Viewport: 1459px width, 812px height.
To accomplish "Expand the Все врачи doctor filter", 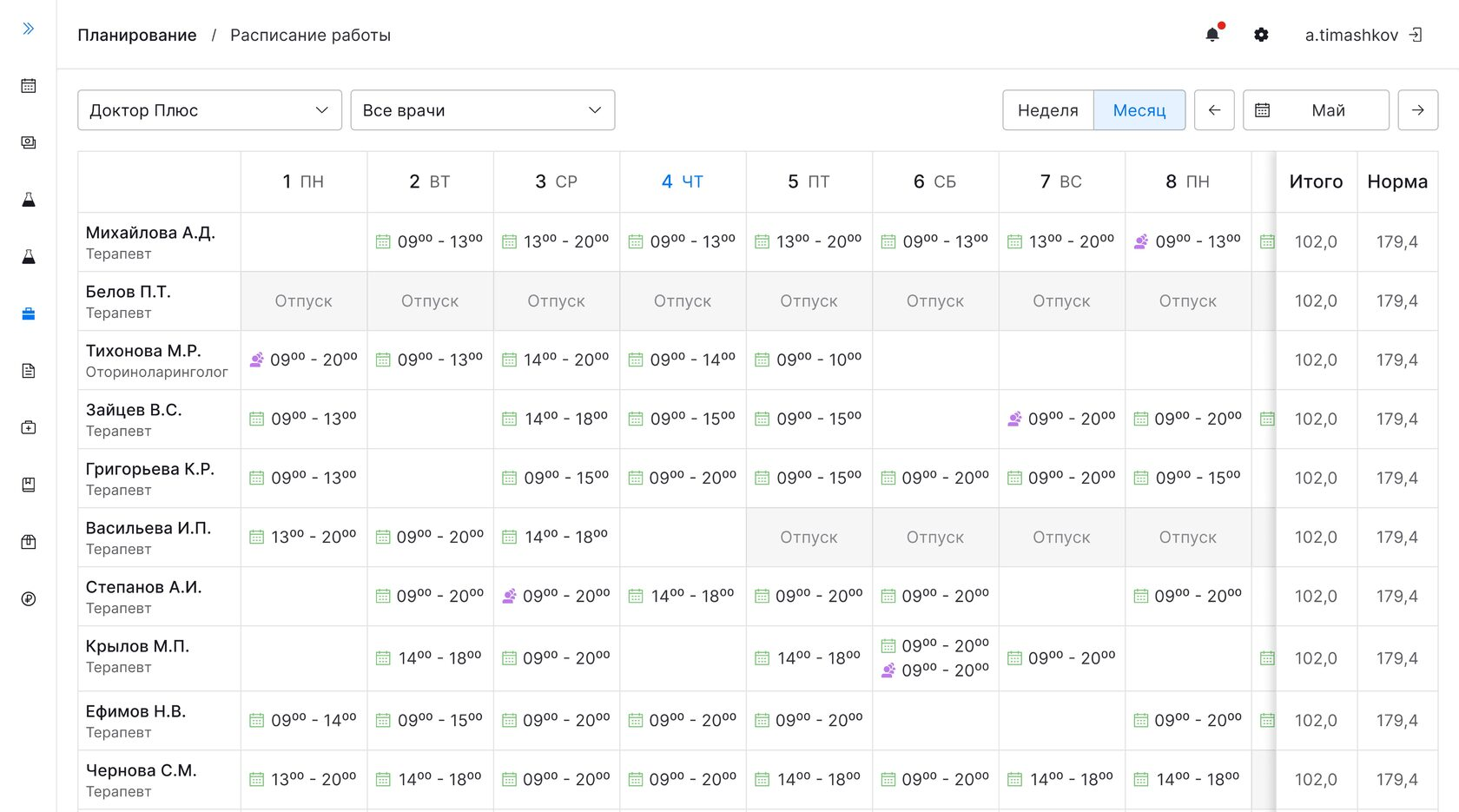I will click(x=482, y=110).
